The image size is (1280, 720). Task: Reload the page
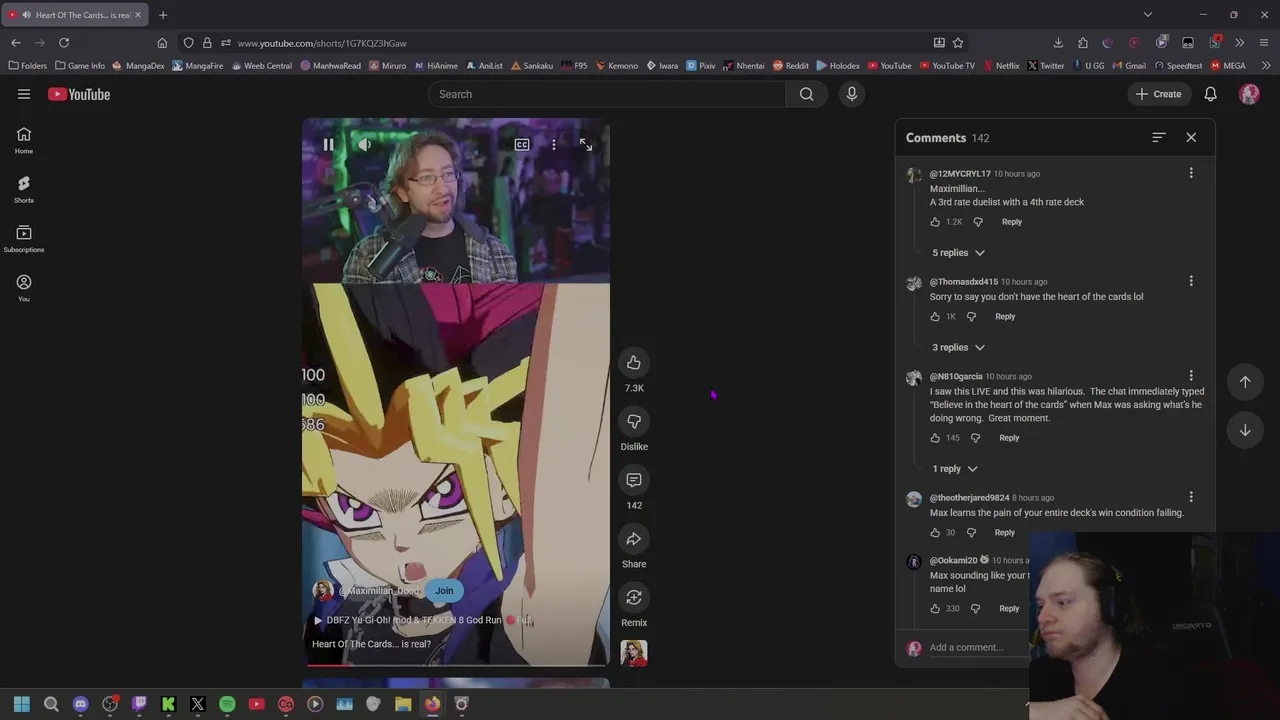click(x=63, y=43)
